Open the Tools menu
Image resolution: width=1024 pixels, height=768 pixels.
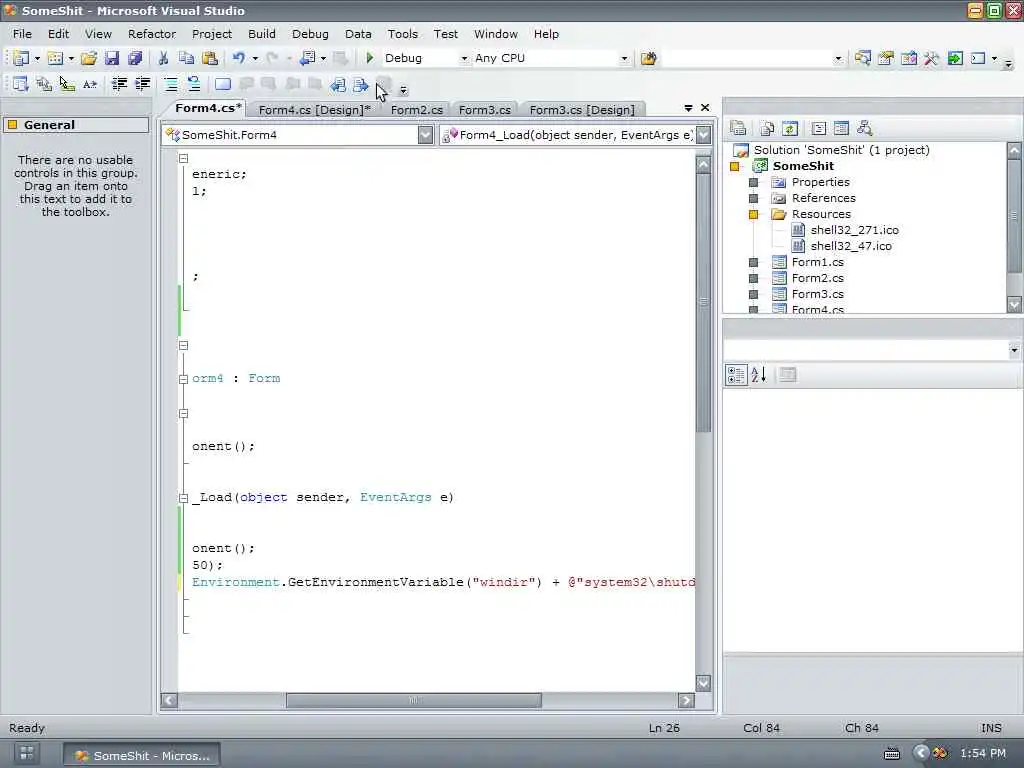(402, 34)
